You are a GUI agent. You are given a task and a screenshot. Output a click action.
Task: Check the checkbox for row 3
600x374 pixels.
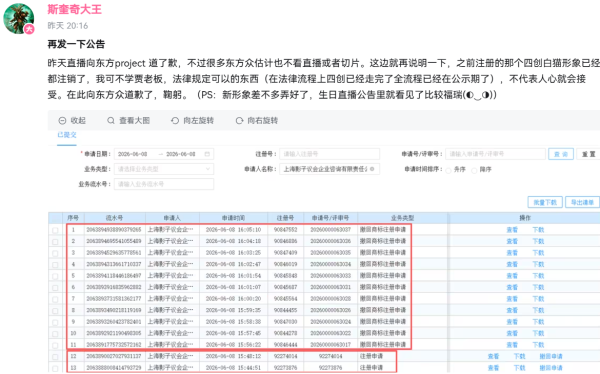coord(55,253)
